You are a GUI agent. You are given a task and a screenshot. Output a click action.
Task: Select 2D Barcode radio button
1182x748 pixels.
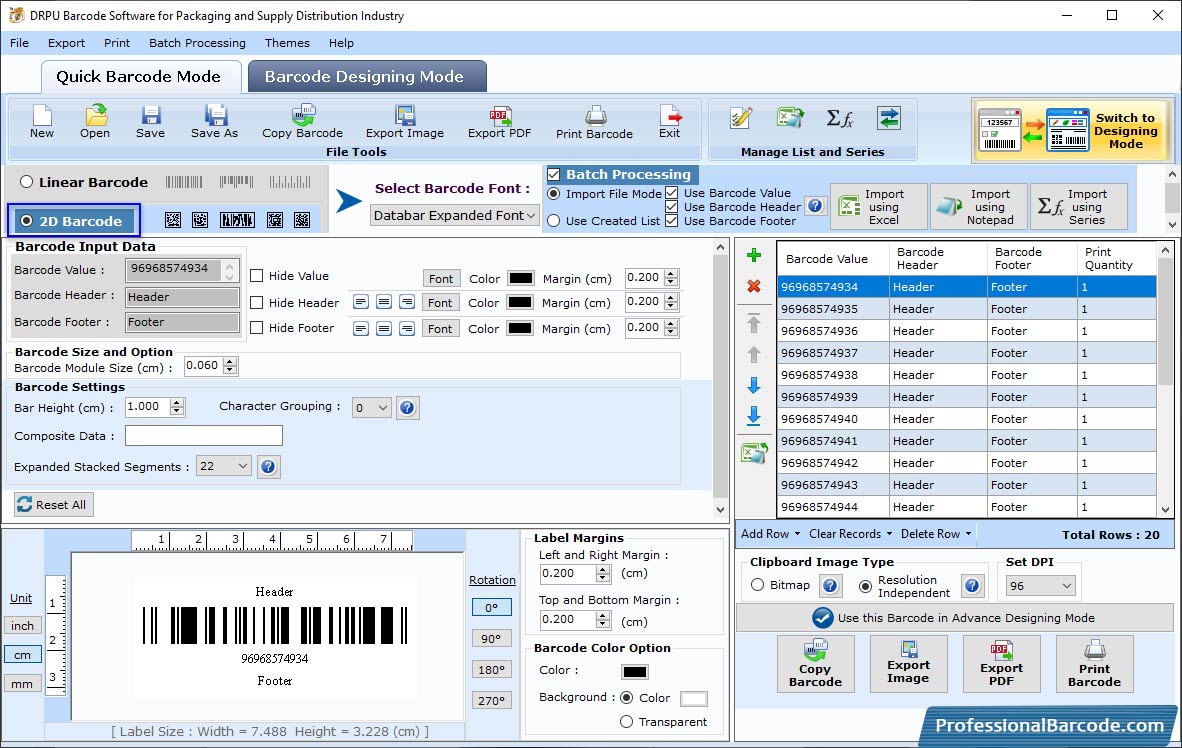click(26, 221)
